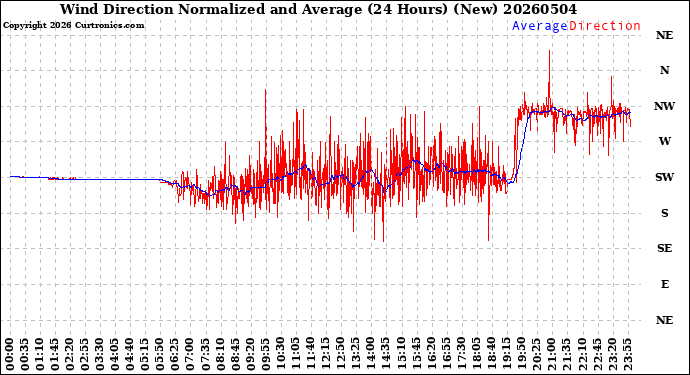Click the 00:00 time axis label
Screen dimensions: 690x375
click(x=10, y=355)
